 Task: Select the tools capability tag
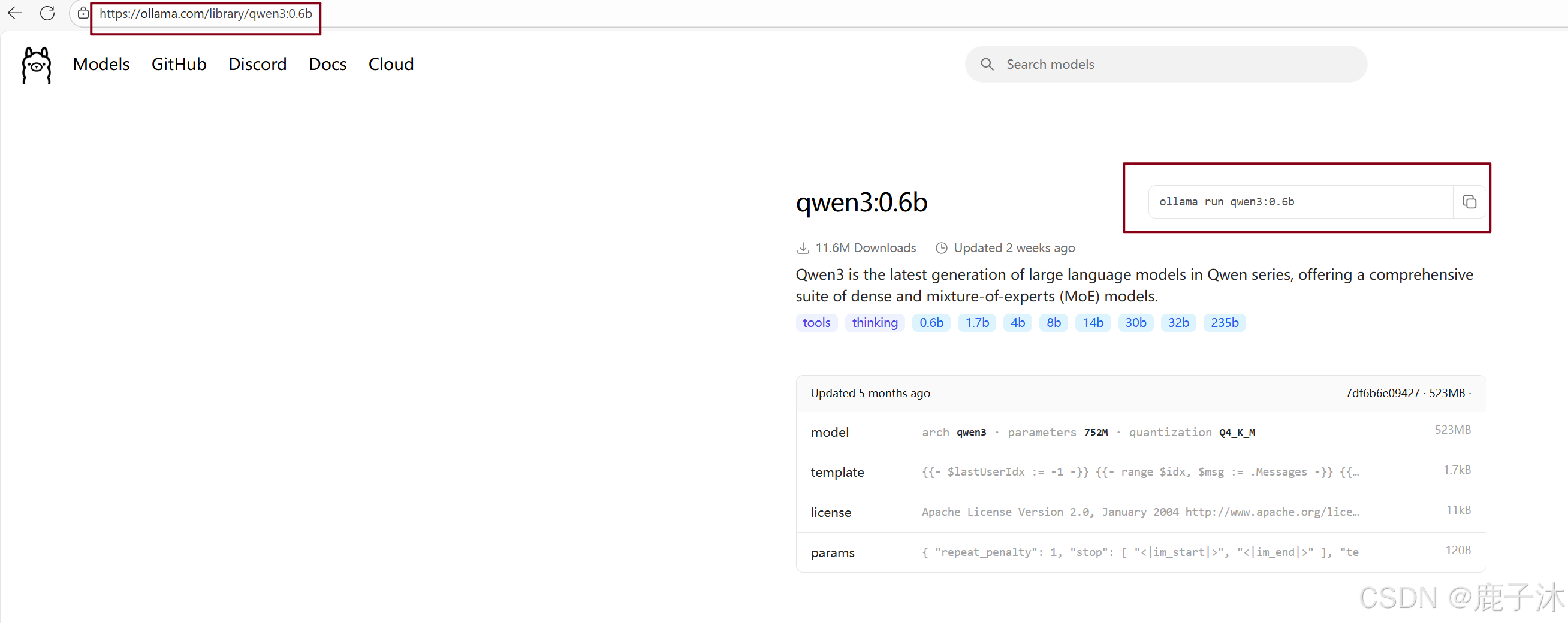point(816,322)
